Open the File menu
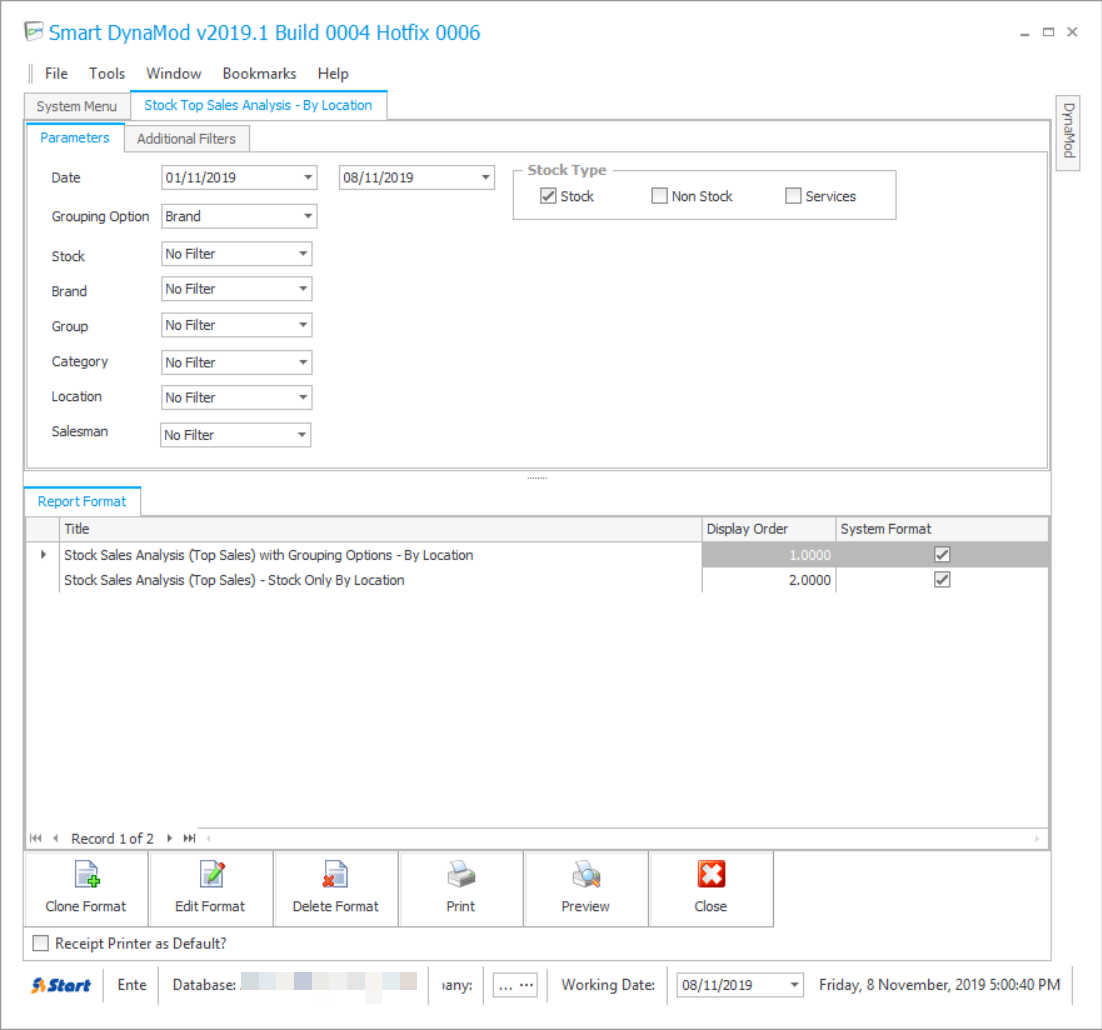Viewport: 1102px width, 1030px height. click(x=56, y=73)
